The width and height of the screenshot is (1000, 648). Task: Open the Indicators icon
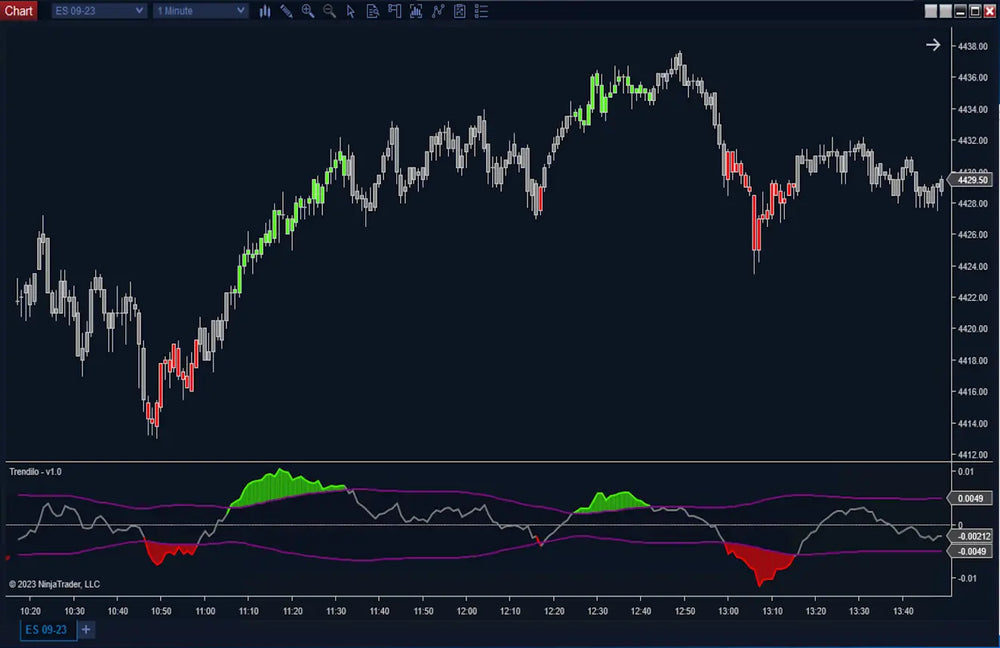416,11
